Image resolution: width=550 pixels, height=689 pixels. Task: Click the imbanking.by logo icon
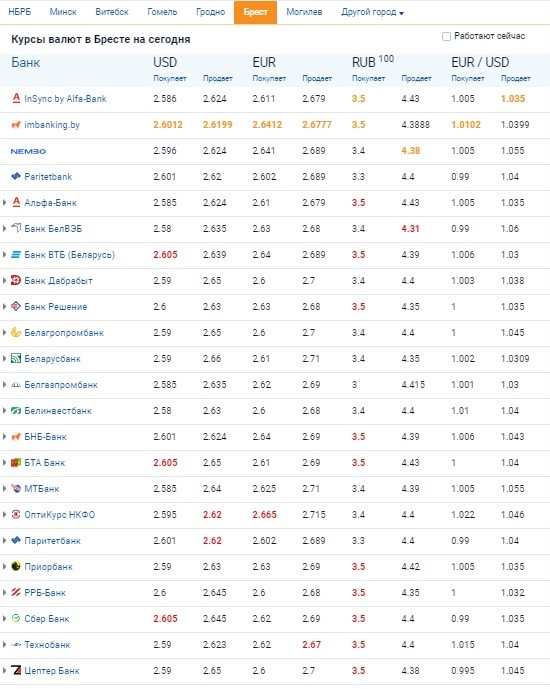pyautogui.click(x=16, y=124)
